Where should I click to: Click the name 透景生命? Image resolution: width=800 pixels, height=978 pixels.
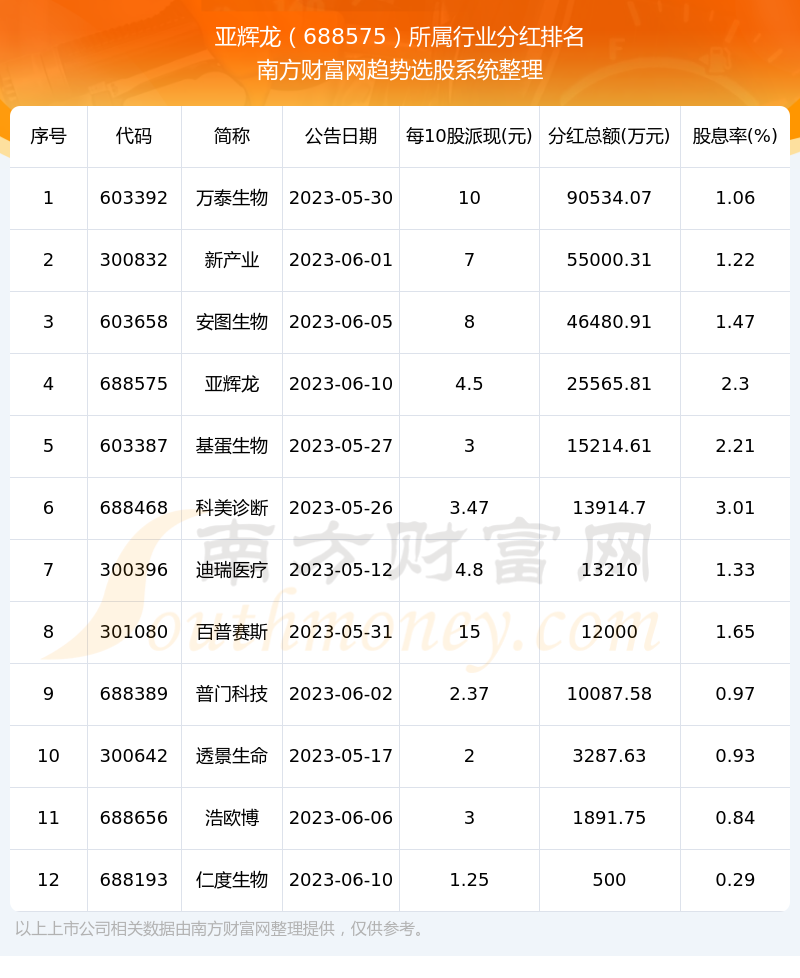click(x=231, y=756)
